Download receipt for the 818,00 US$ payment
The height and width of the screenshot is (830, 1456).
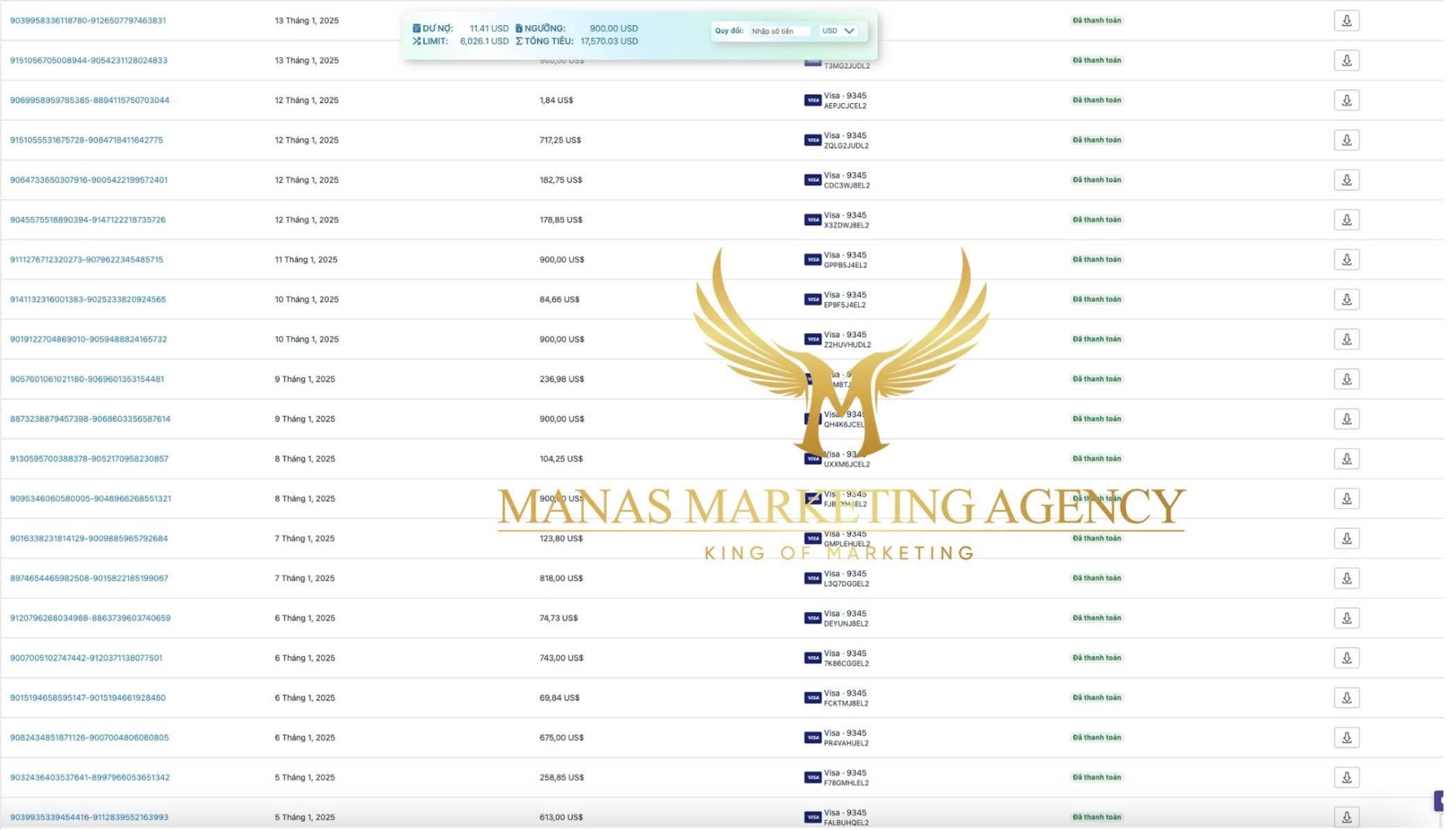coord(1346,578)
